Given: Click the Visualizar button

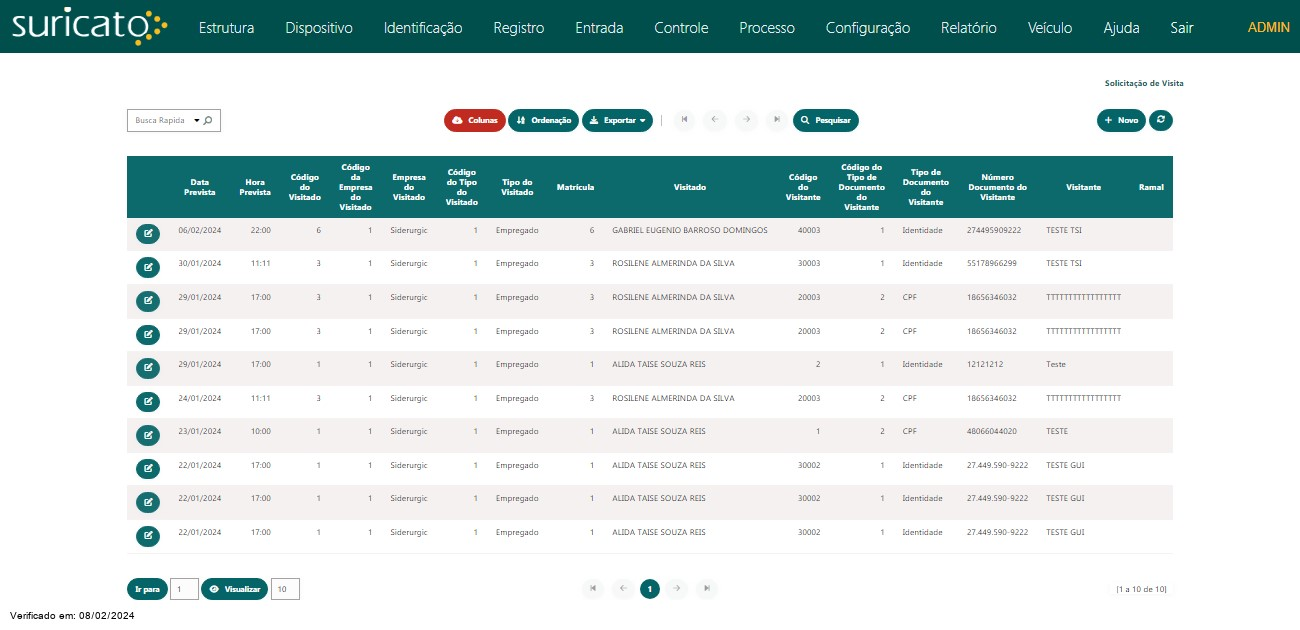Looking at the screenshot, I should point(234,589).
